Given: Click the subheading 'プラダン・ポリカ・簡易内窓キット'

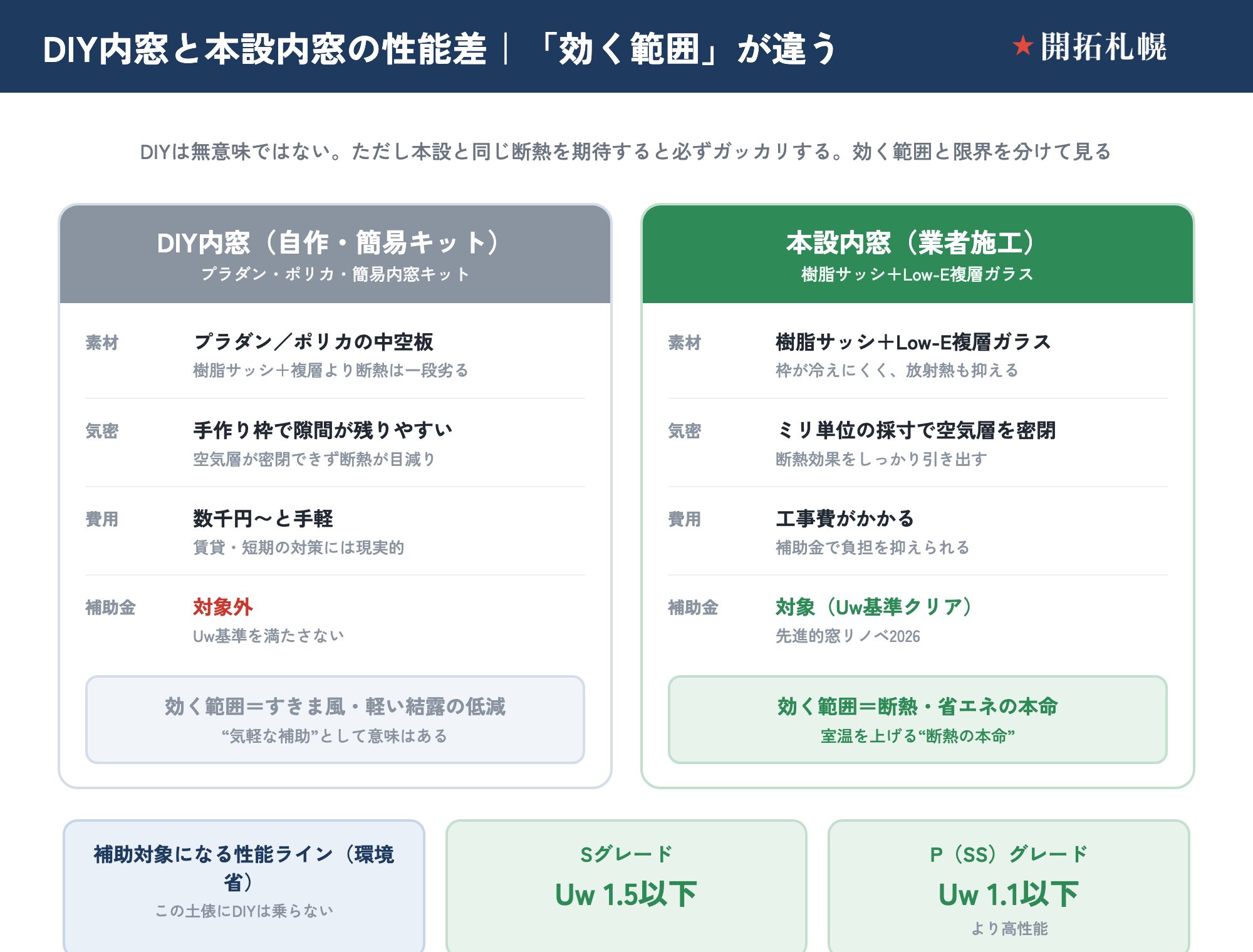Looking at the screenshot, I should 335,274.
